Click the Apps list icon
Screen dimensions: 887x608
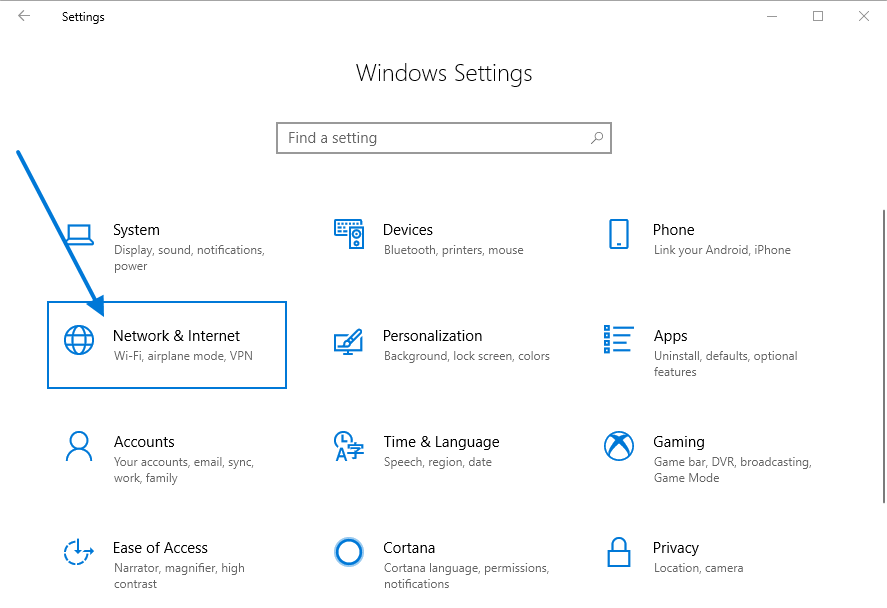tap(619, 339)
